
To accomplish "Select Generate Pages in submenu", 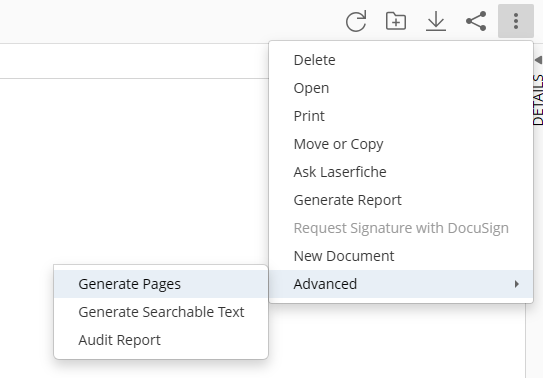I will (x=161, y=284).
